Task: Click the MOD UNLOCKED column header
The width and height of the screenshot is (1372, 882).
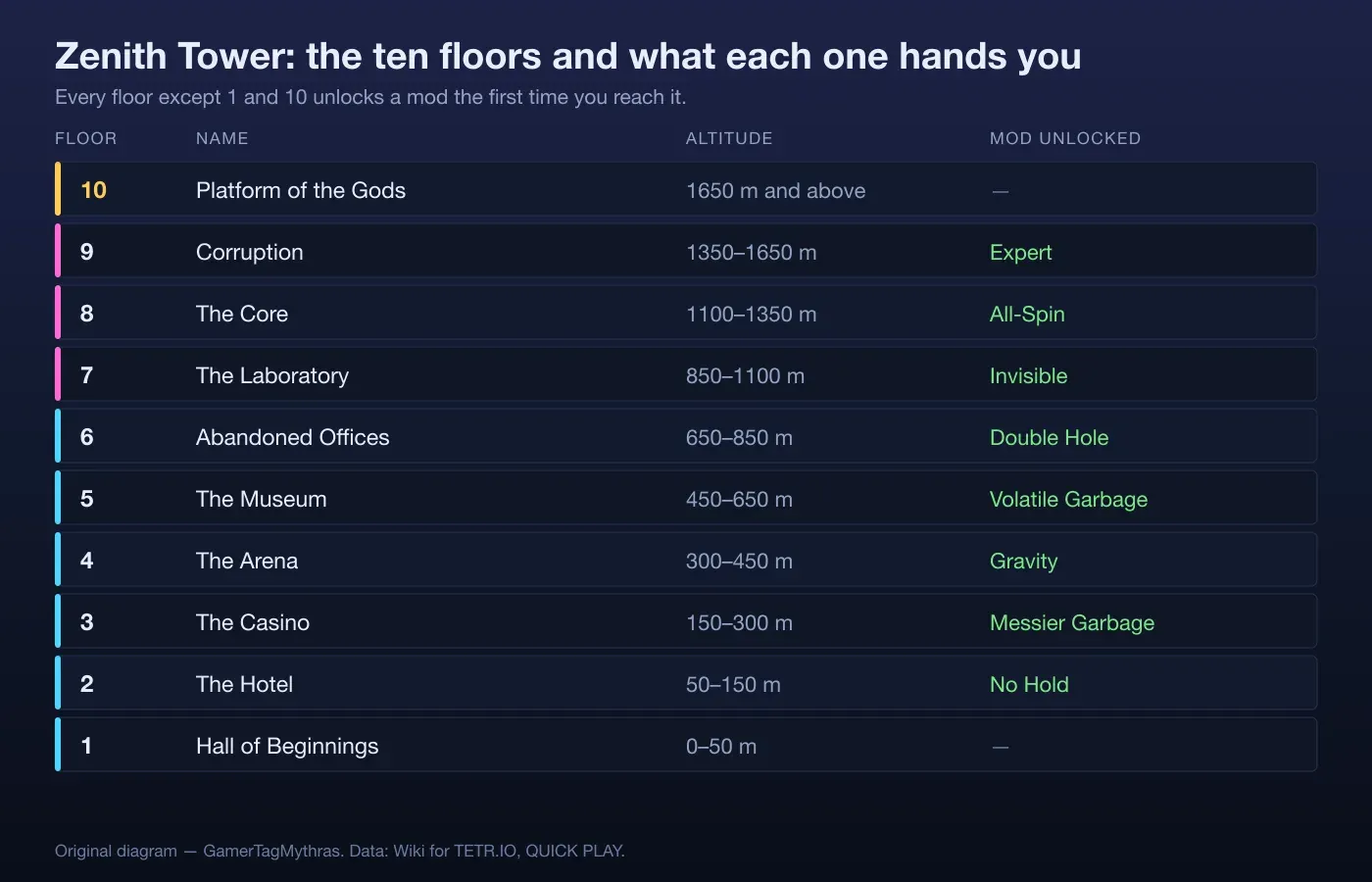Action: 1065,138
